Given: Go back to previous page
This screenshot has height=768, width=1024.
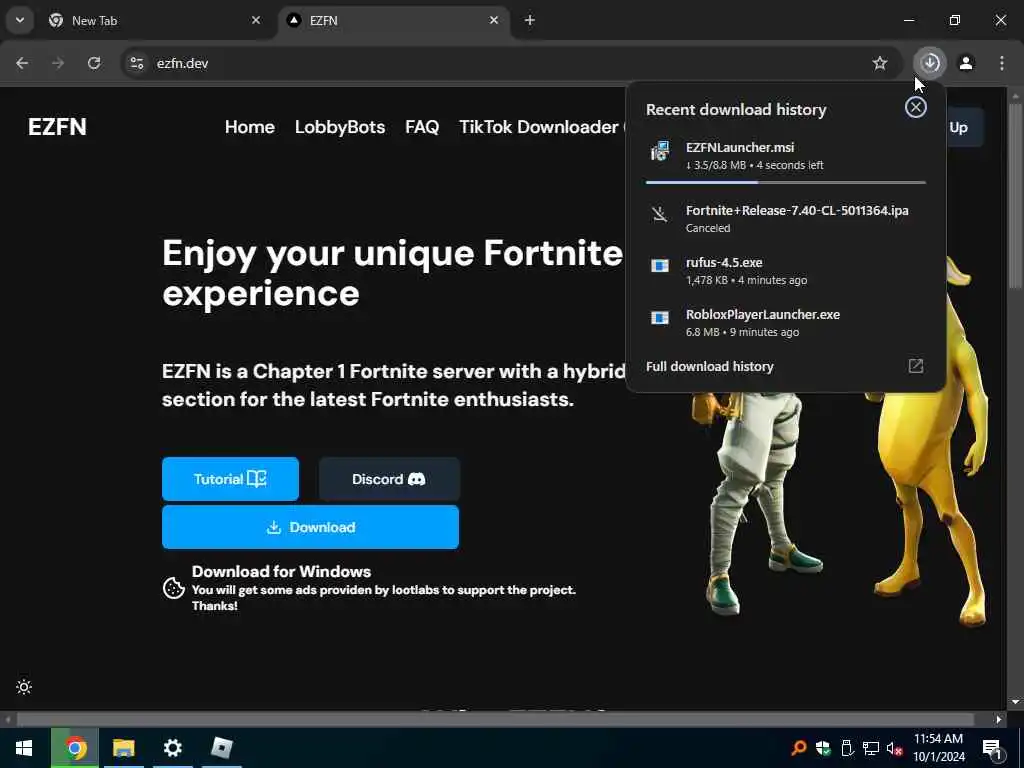Looking at the screenshot, I should click(22, 63).
